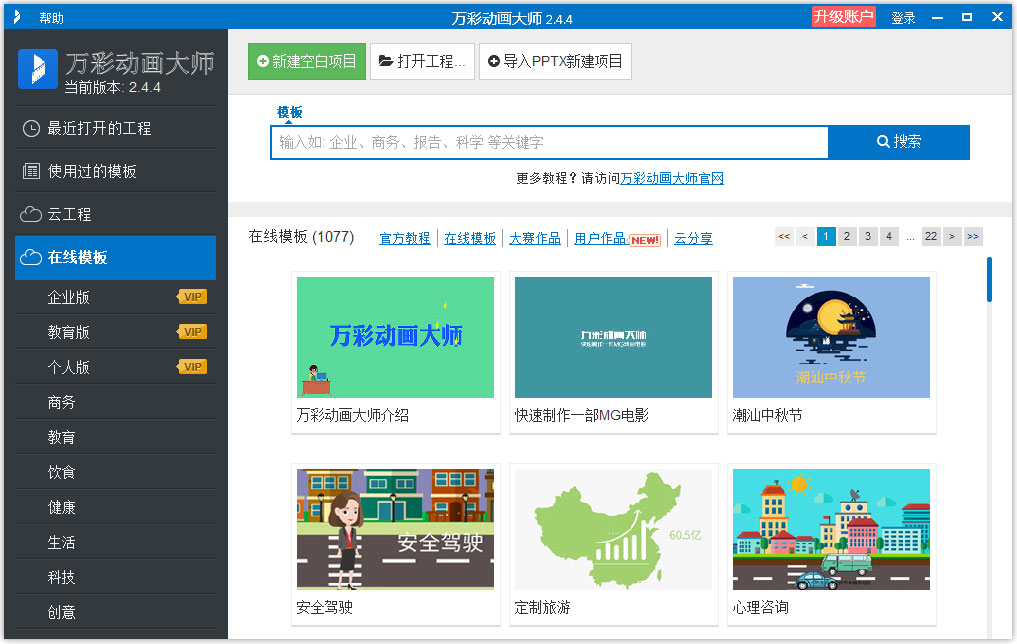Go to next page with > button
The image size is (1017, 644).
pyautogui.click(x=952, y=236)
